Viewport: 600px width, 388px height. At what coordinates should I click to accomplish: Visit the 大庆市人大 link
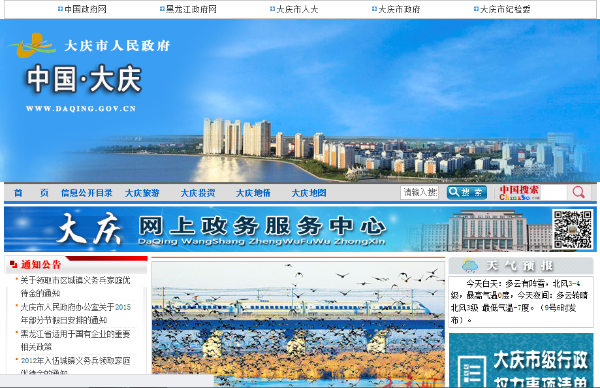coord(297,9)
